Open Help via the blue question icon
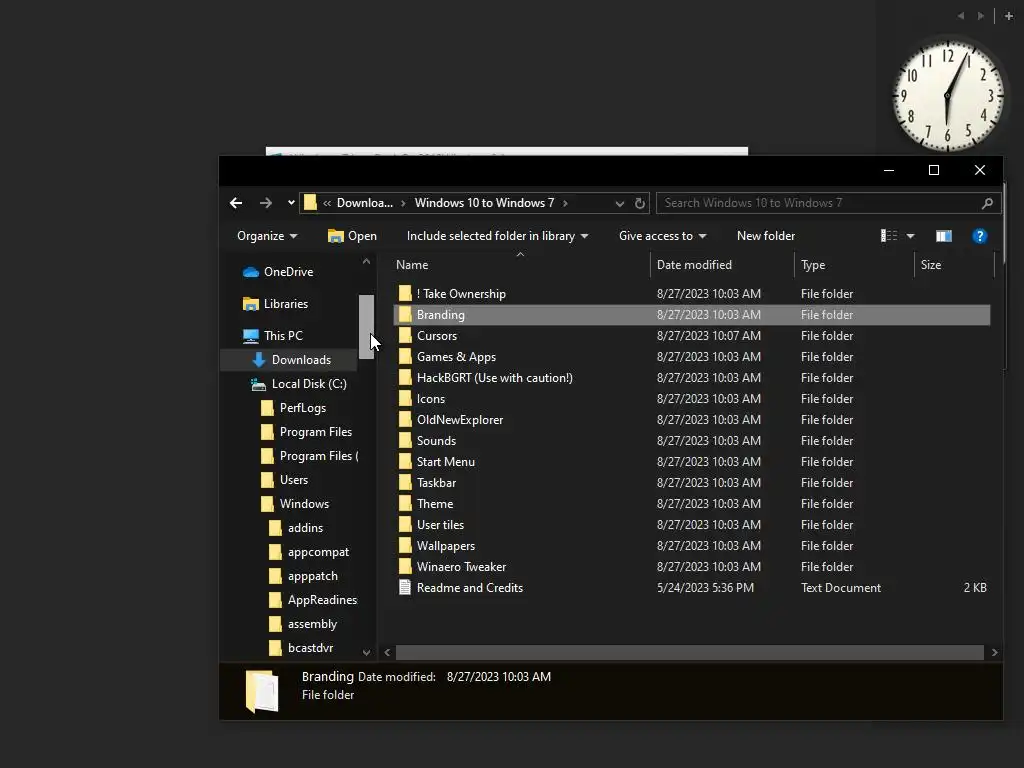The width and height of the screenshot is (1024, 768). pos(979,236)
